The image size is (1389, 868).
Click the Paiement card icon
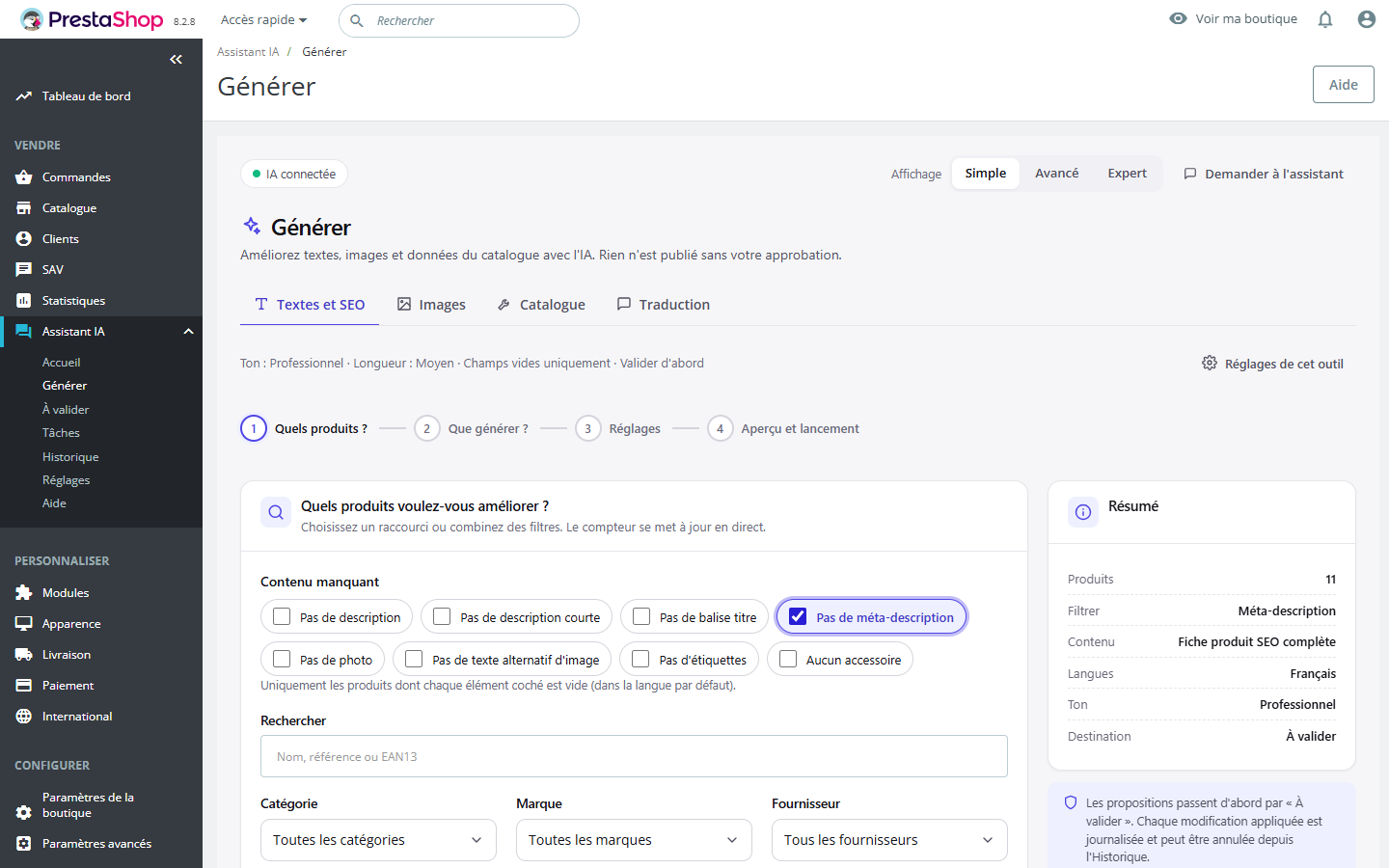[24, 686]
